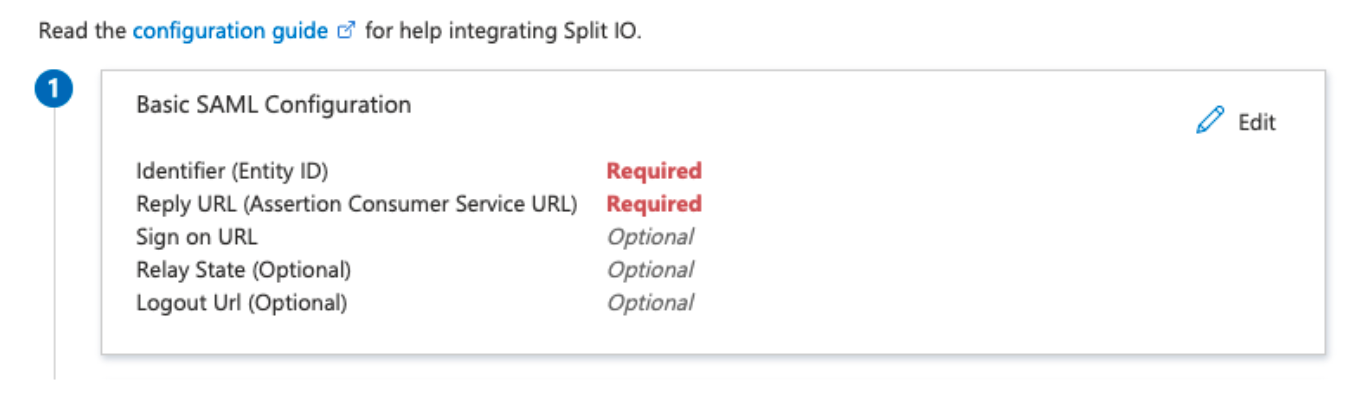Click the Identifier (Entity ID) label

point(232,171)
